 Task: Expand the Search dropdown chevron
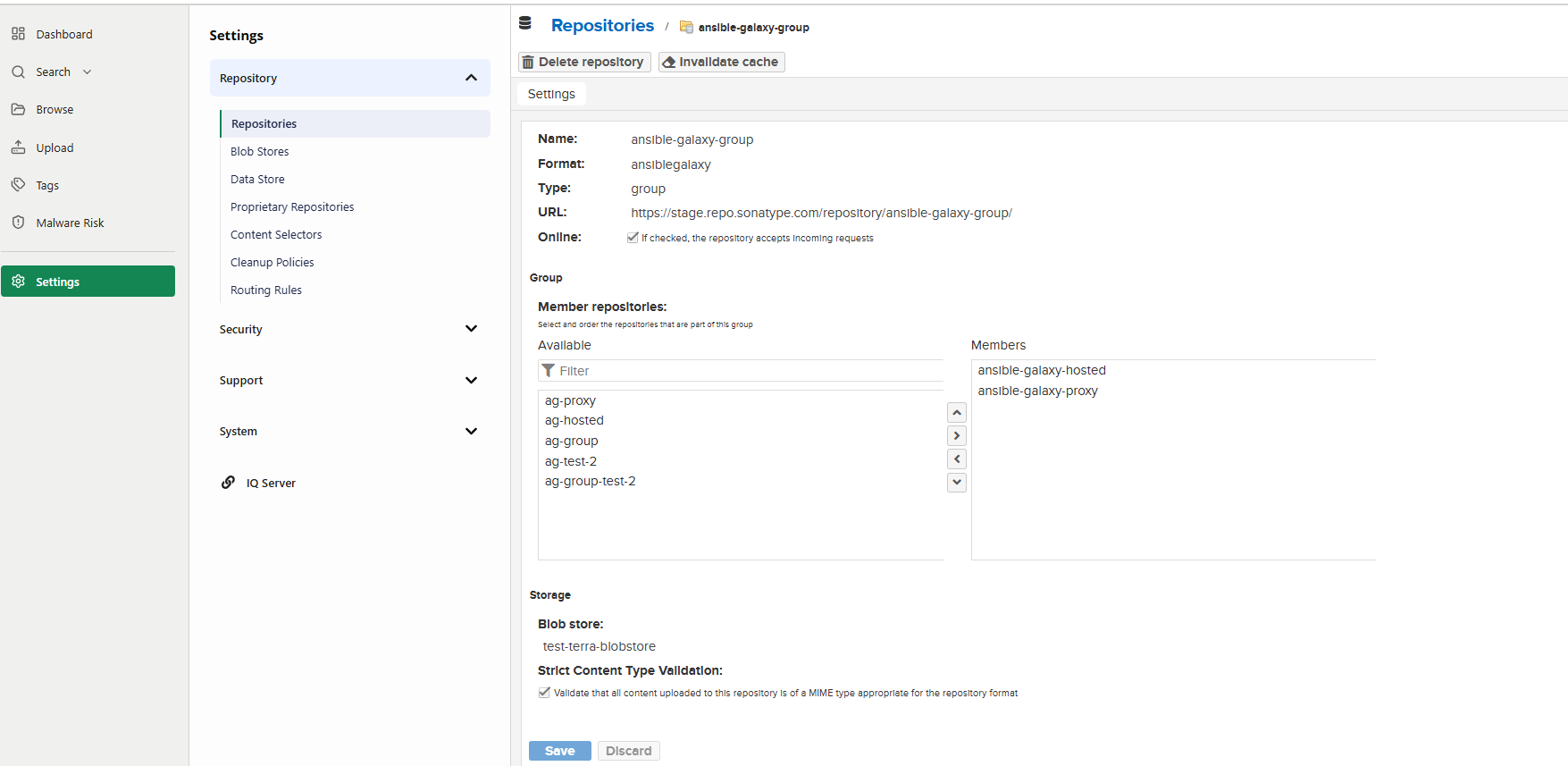[88, 72]
